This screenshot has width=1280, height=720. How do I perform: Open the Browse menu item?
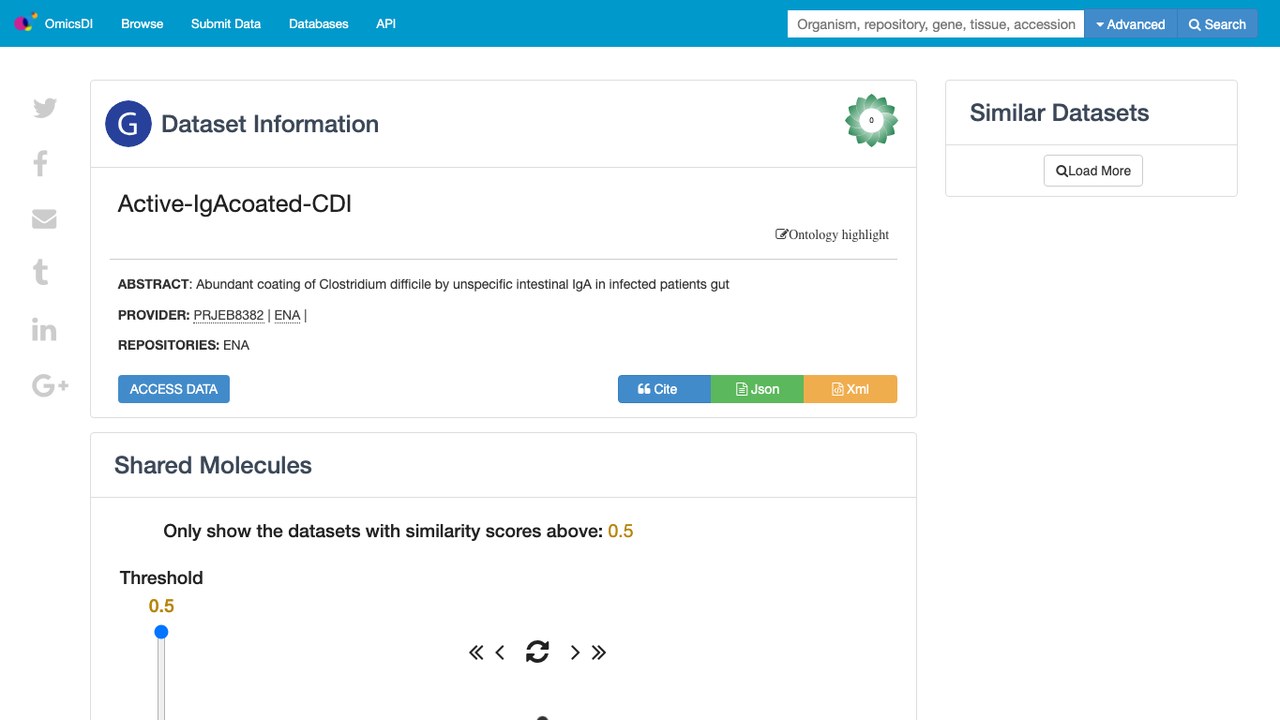pos(142,24)
